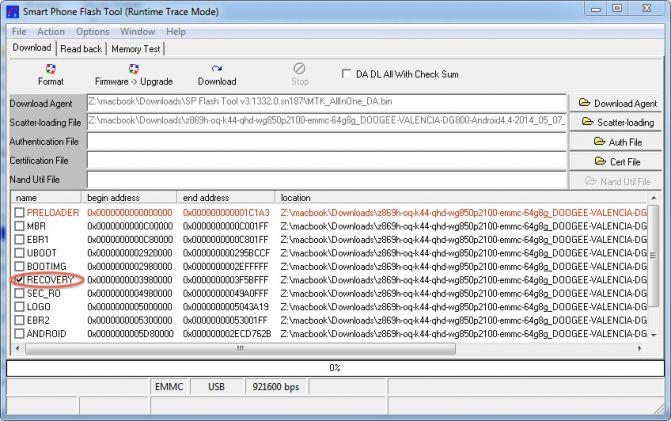Click the Nand Util File field
This screenshot has width=671, height=421.
tap(327, 180)
